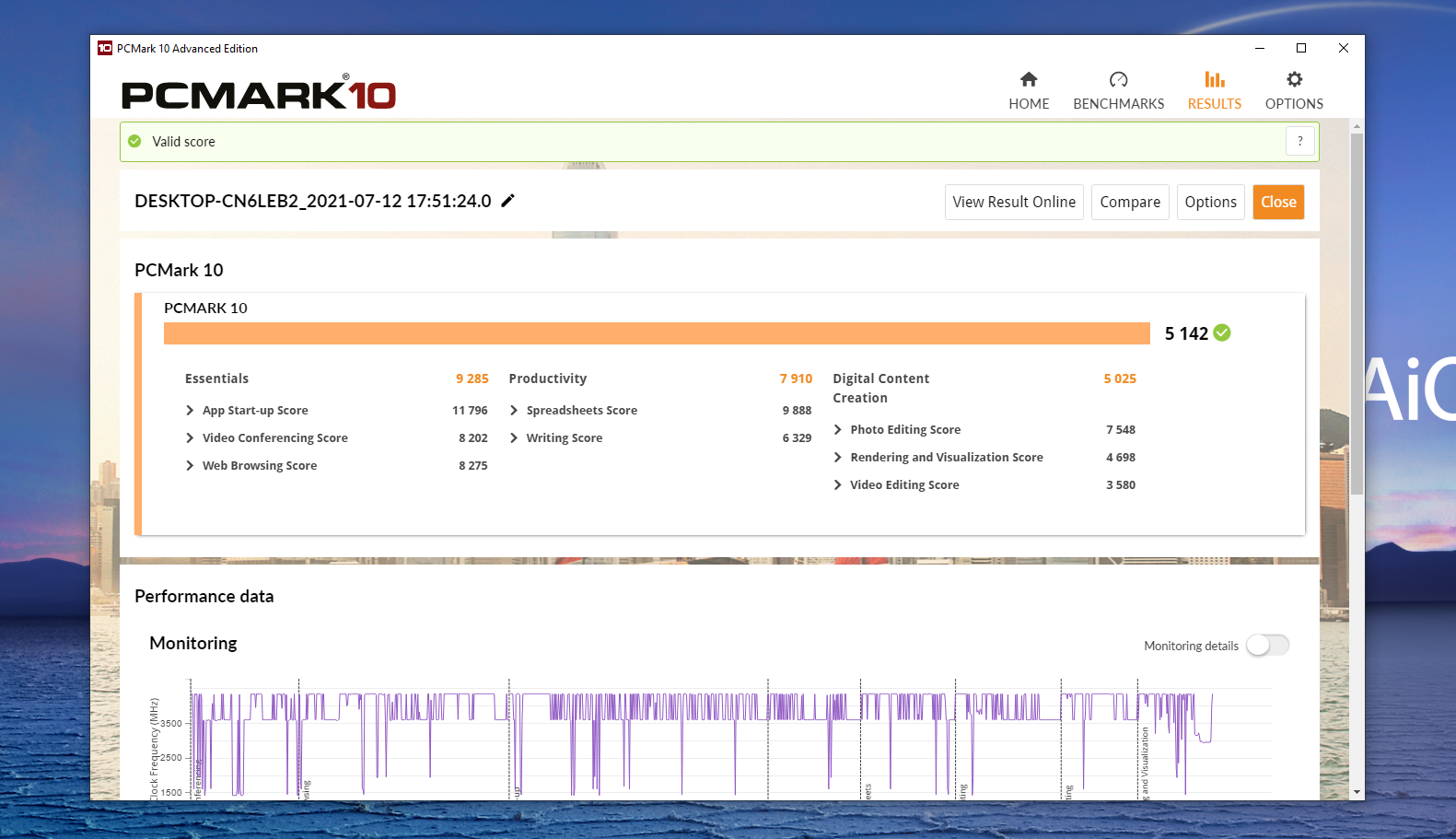
Task: Go to the HOME section
Action: coord(1029,90)
